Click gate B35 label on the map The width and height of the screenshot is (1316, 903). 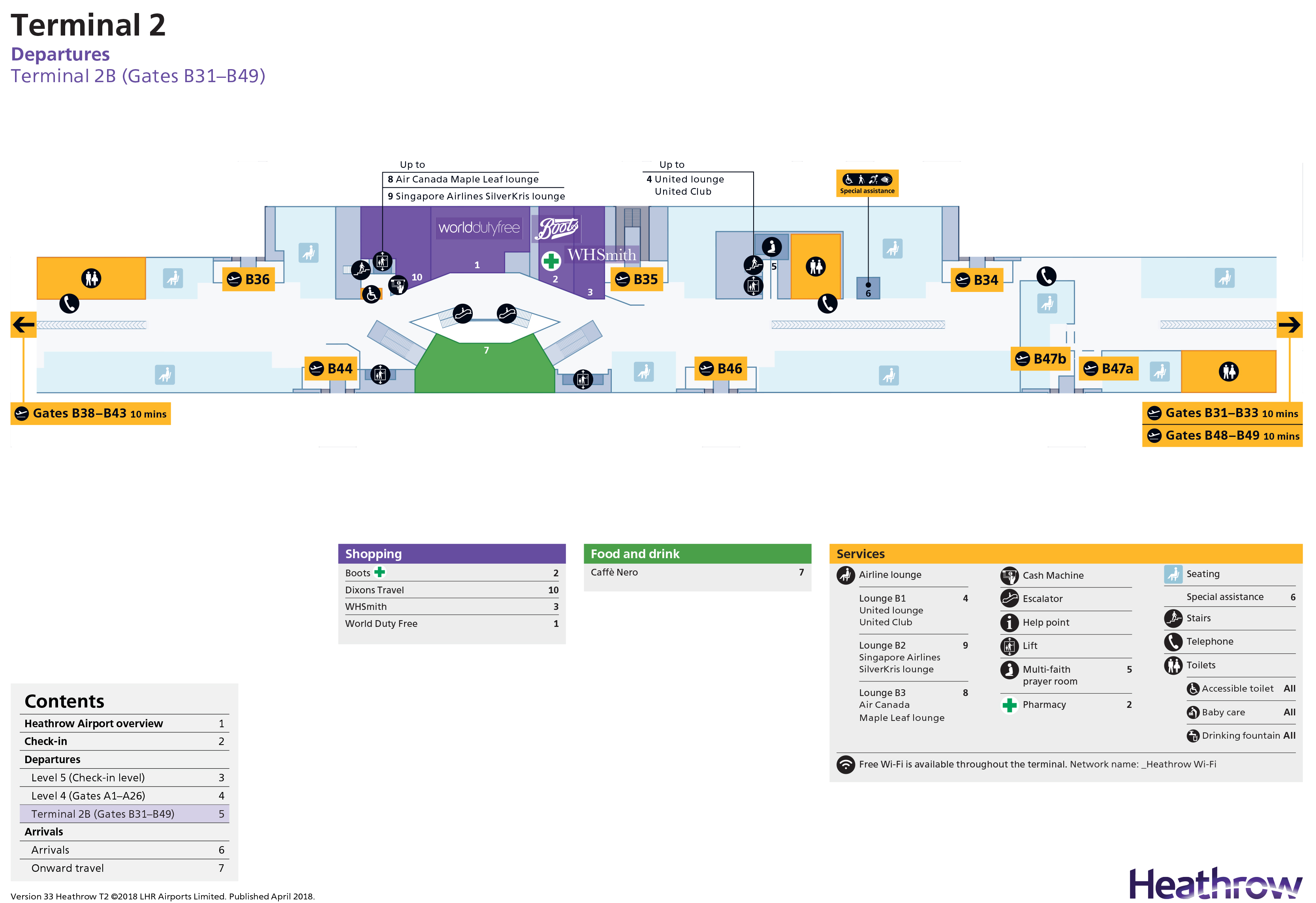click(x=637, y=279)
